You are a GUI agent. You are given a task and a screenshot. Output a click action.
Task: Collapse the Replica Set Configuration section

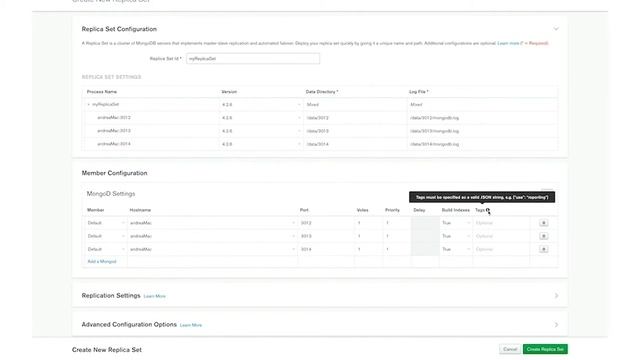coord(556,29)
